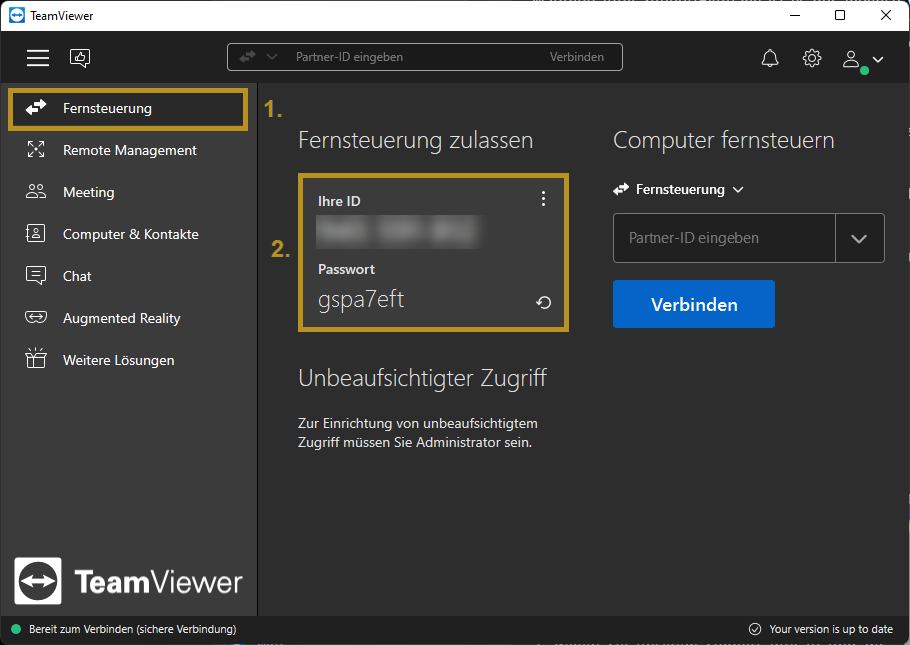Click the feedback thumbs-up icon

[80, 57]
